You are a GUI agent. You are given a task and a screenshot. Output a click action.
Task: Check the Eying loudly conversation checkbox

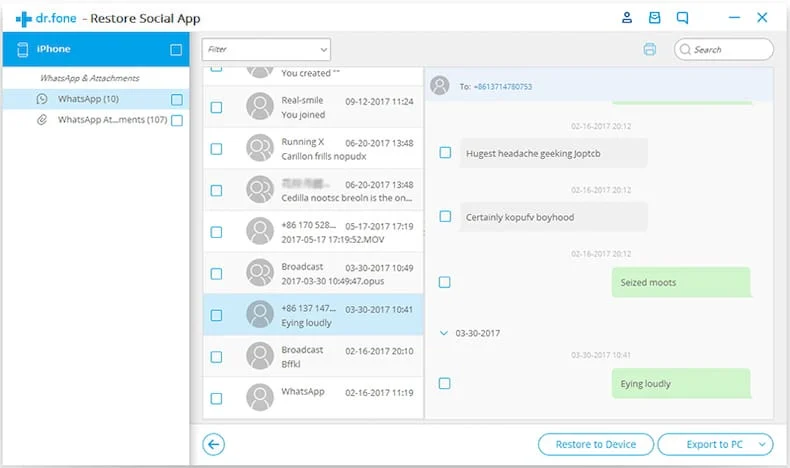pyautogui.click(x=216, y=315)
